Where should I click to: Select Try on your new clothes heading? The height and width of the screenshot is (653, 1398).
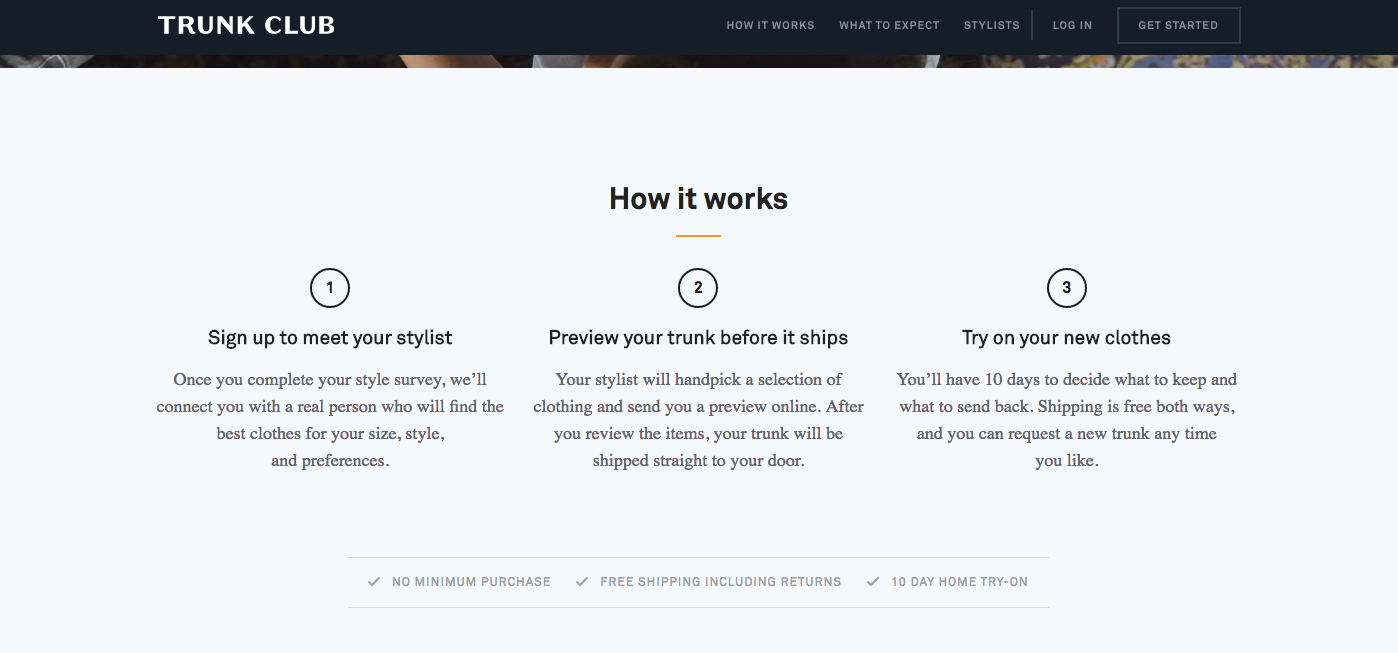(x=1066, y=338)
